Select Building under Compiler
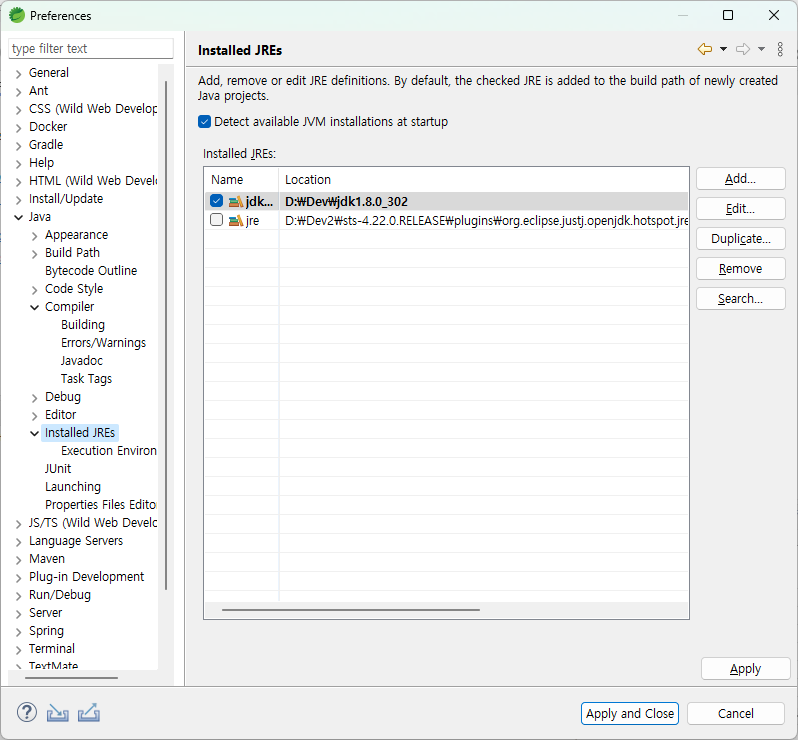798x740 pixels. pos(83,325)
